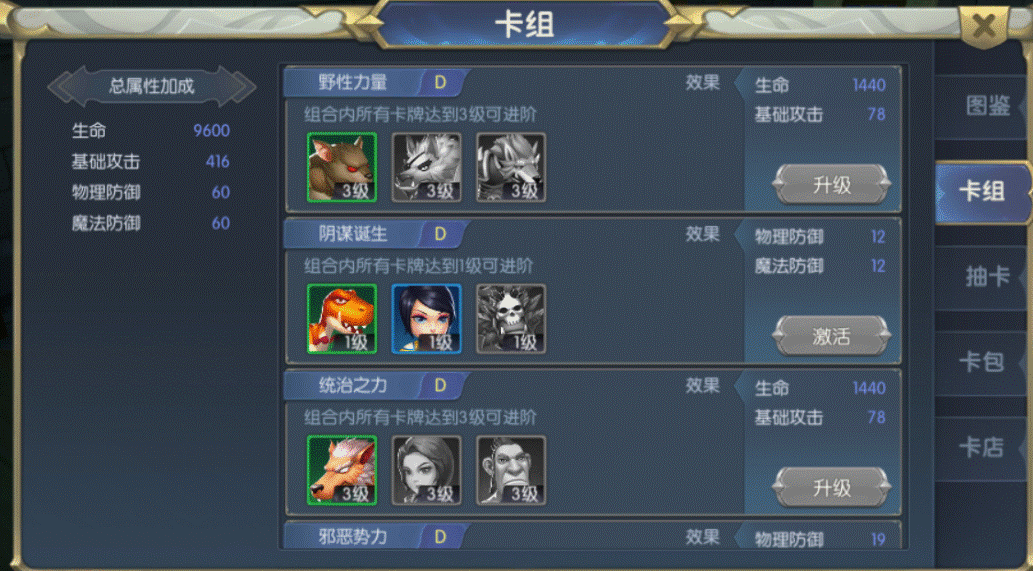Upgrade the 野性力量 card group
1033x571 pixels.
coord(831,184)
